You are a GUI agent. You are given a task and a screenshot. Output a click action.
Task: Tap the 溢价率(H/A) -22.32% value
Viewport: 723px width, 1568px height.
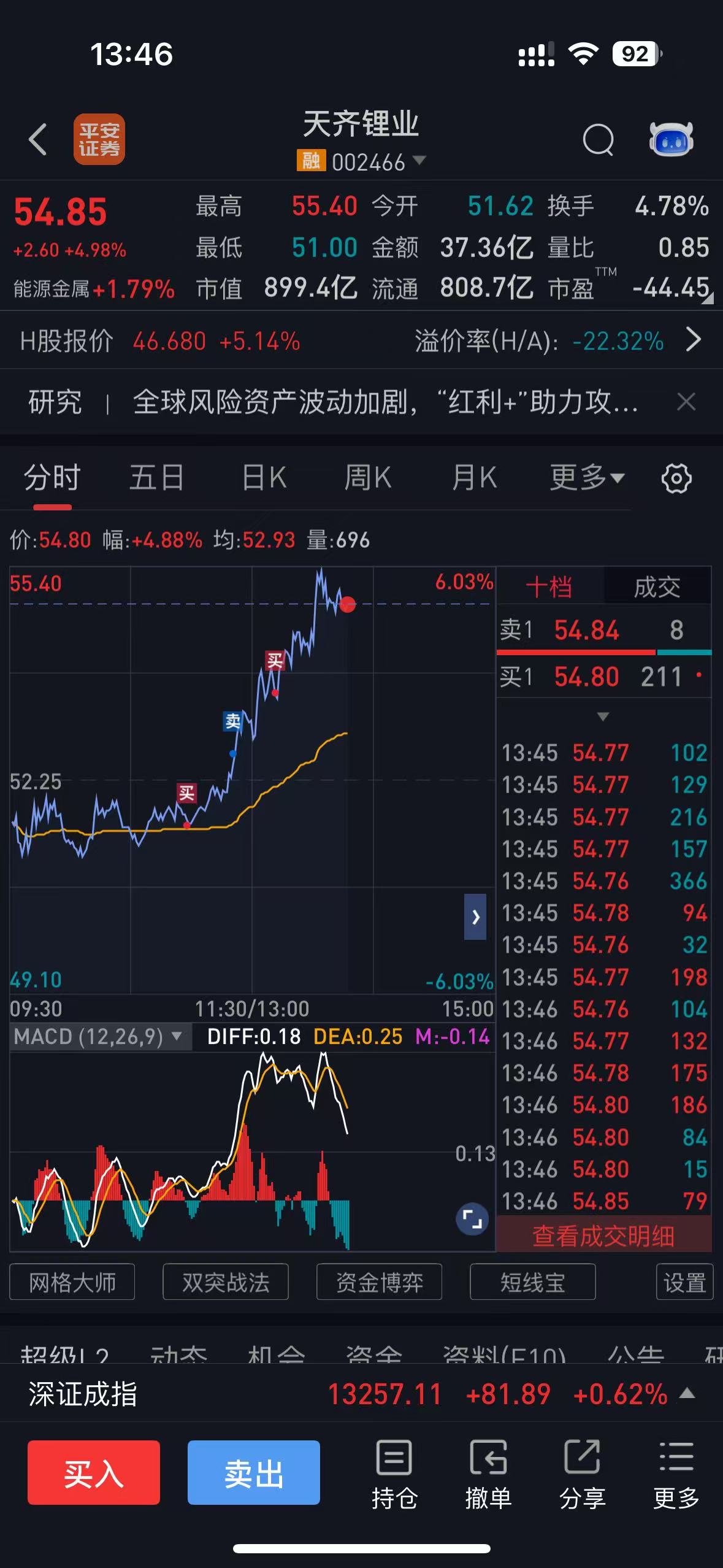pos(618,341)
